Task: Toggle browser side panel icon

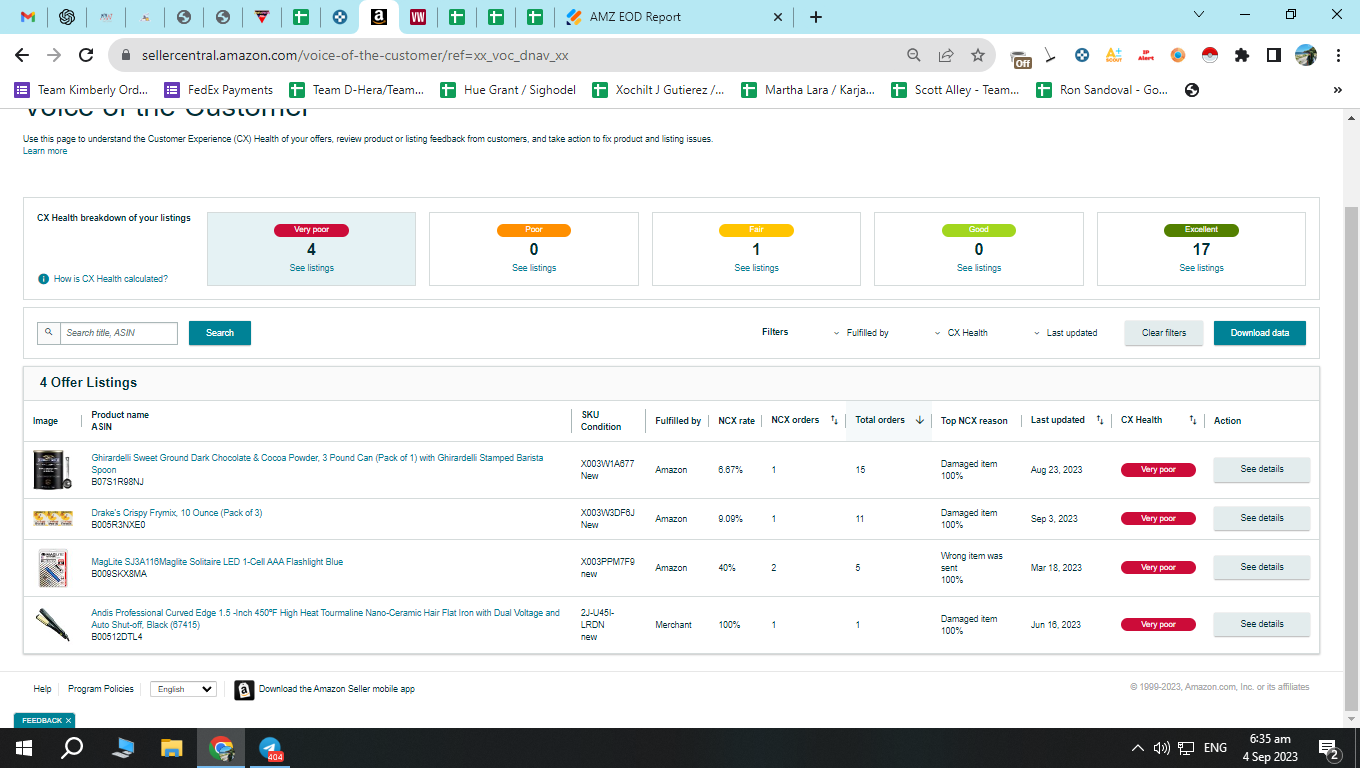Action: coord(1274,55)
